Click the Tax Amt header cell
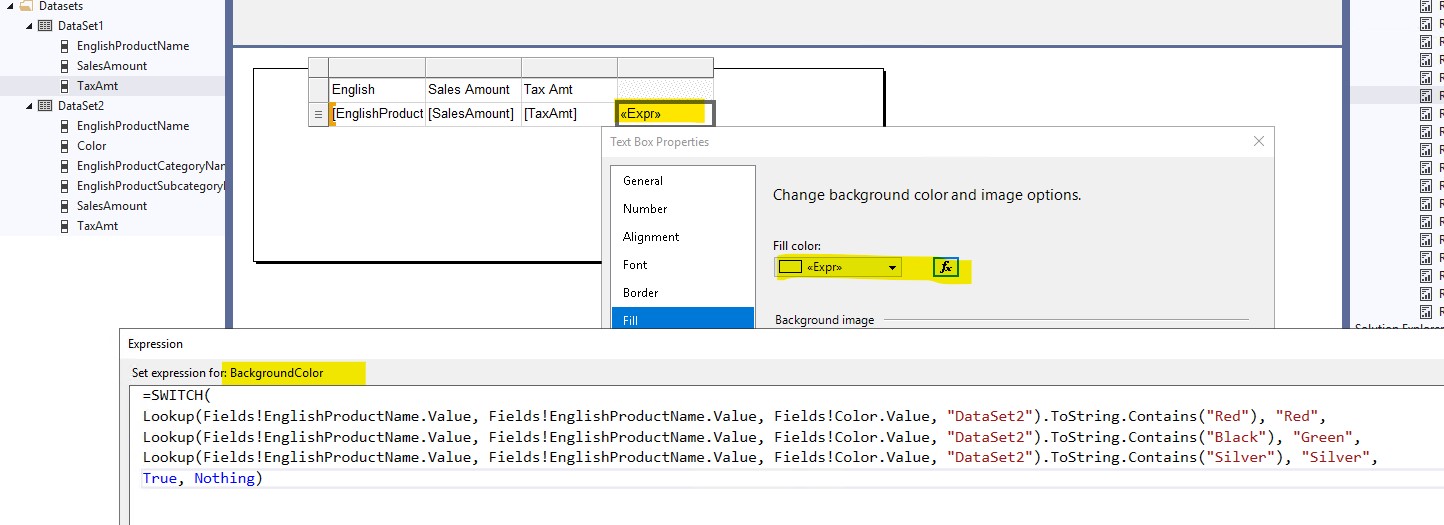This screenshot has height=525, width=1444. point(569,90)
